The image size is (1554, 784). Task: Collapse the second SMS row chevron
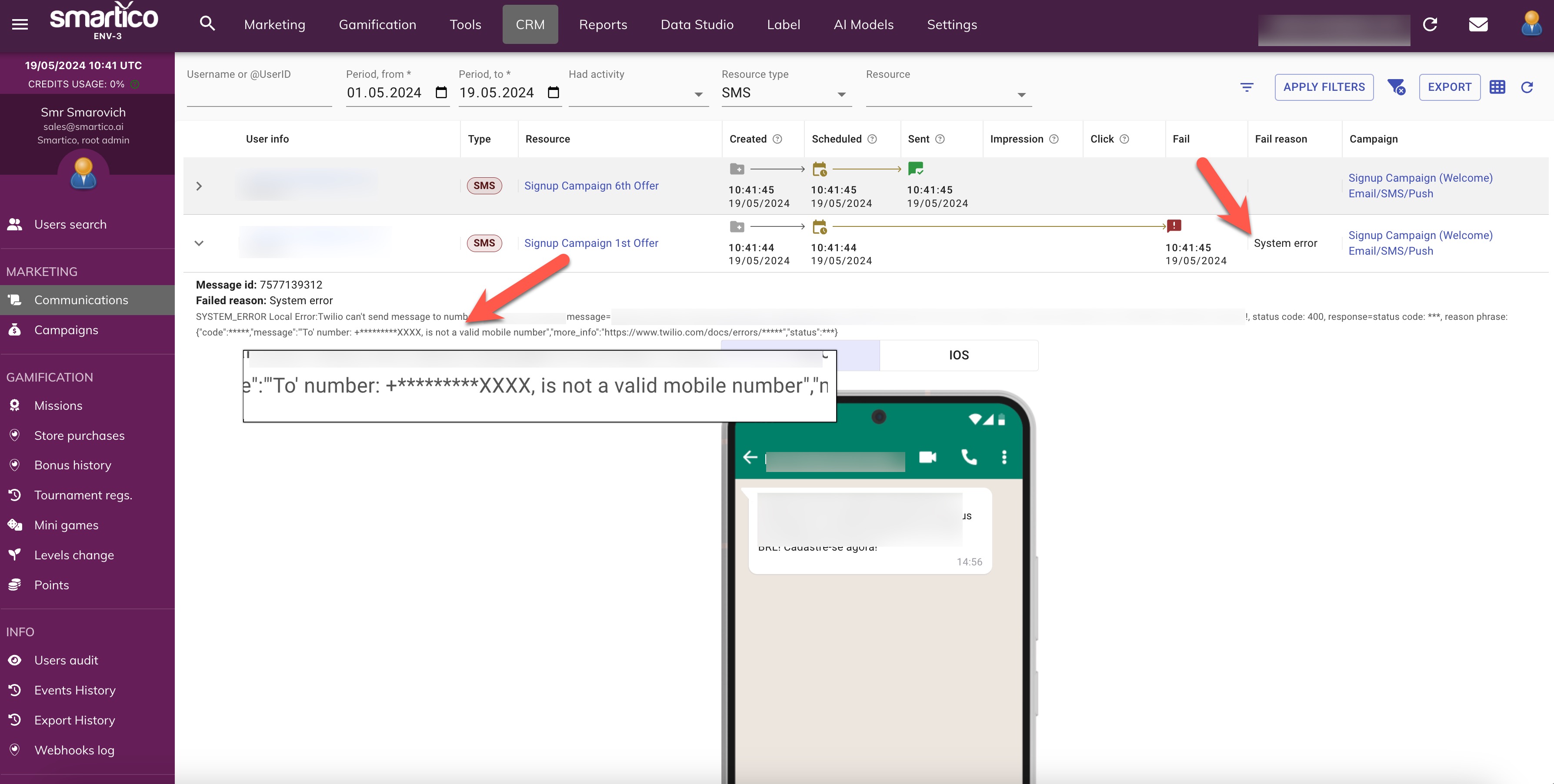tap(198, 243)
